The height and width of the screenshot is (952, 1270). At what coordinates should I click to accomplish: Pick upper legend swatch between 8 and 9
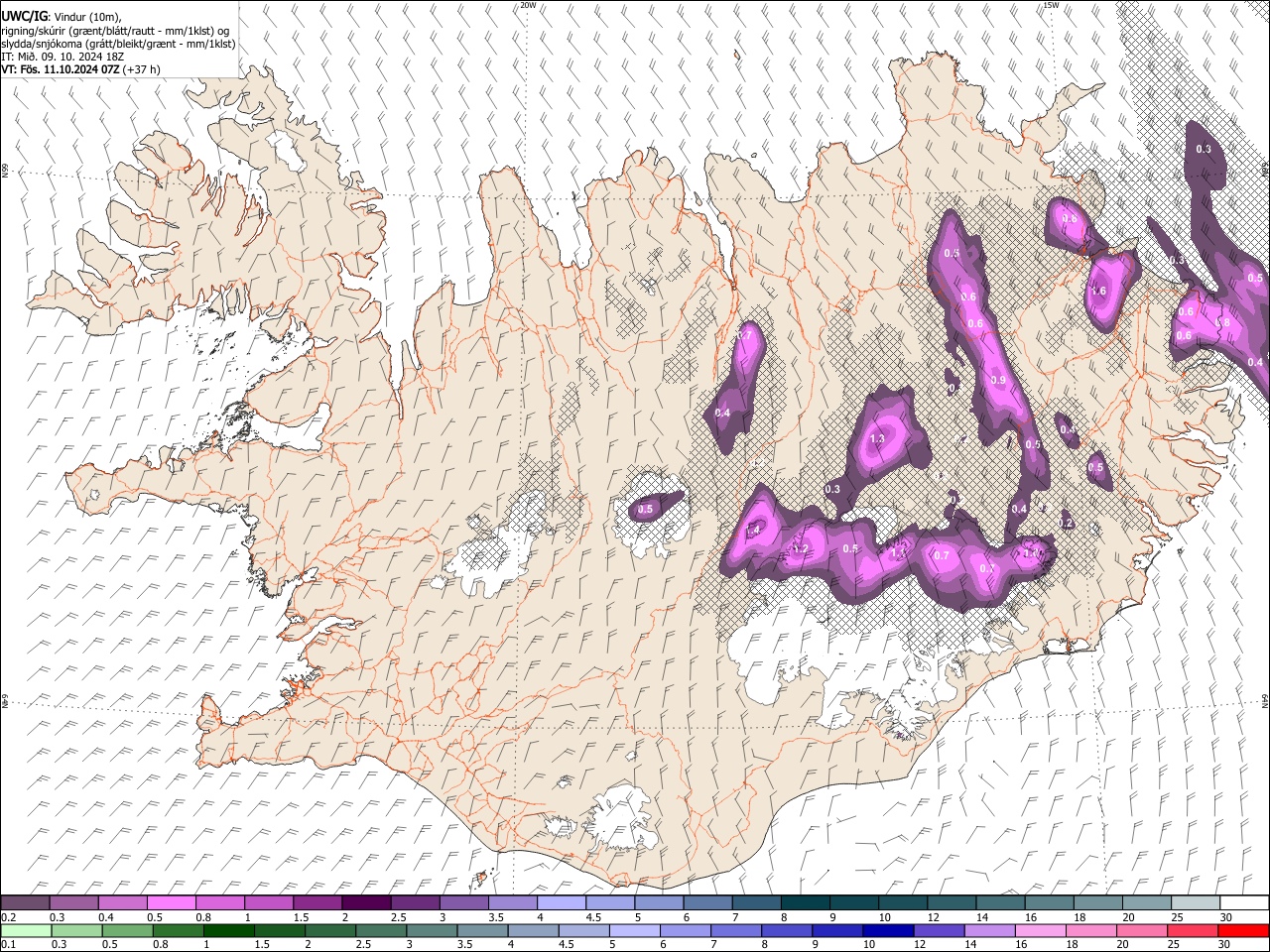point(806,903)
